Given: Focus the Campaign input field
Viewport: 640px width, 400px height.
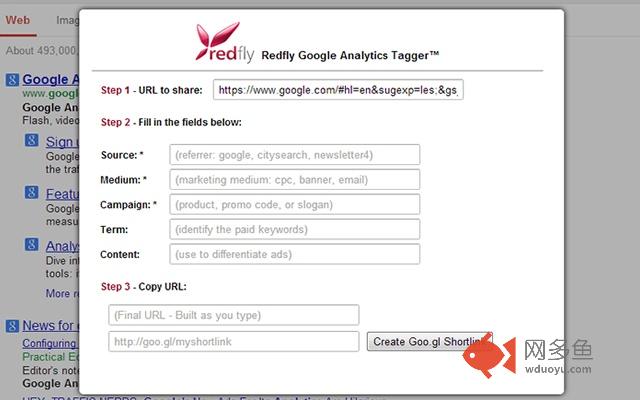Looking at the screenshot, I should point(295,204).
